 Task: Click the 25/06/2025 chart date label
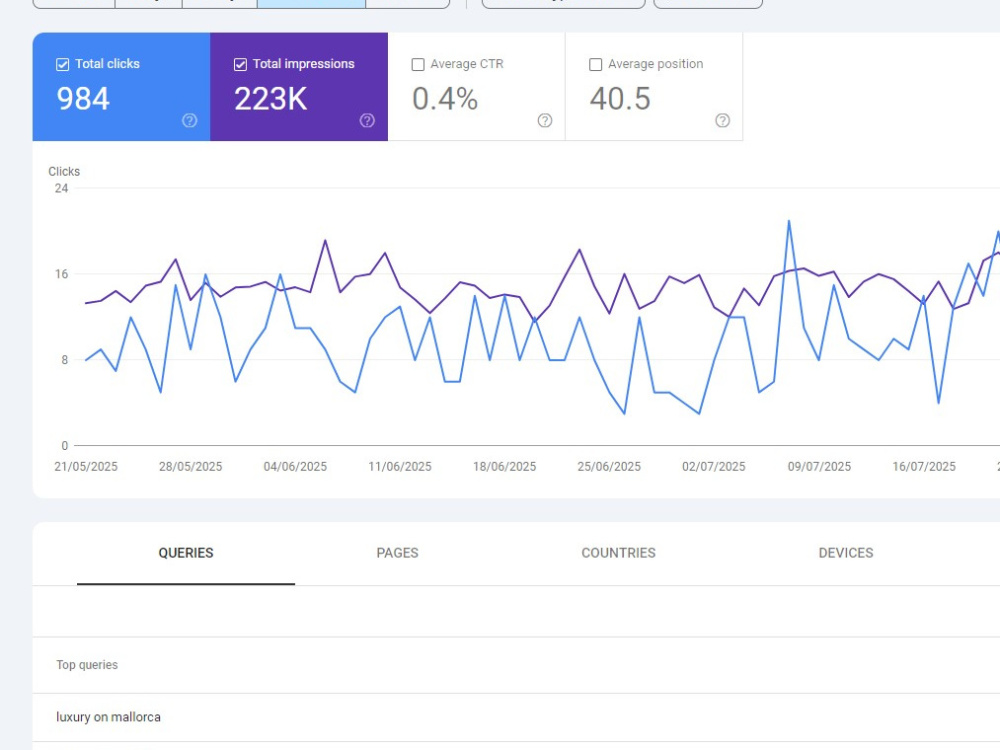coord(609,466)
